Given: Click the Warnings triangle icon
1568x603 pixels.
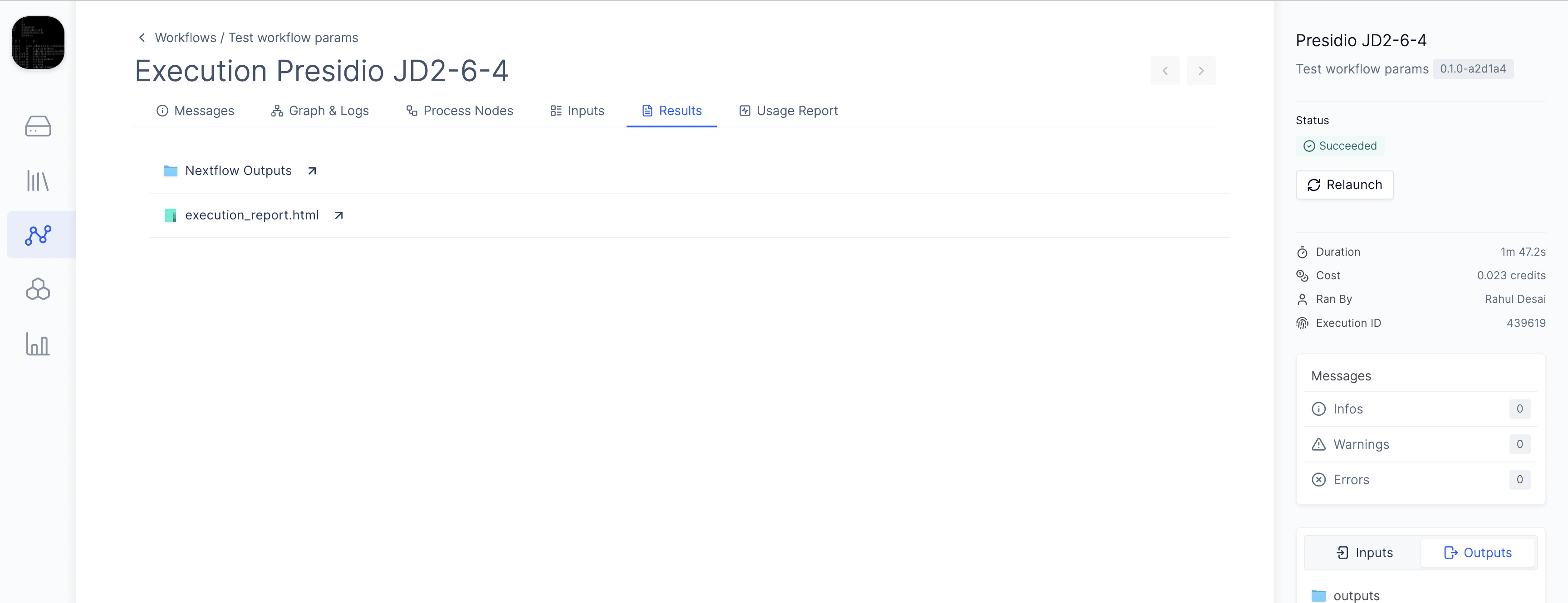Looking at the screenshot, I should (1318, 444).
